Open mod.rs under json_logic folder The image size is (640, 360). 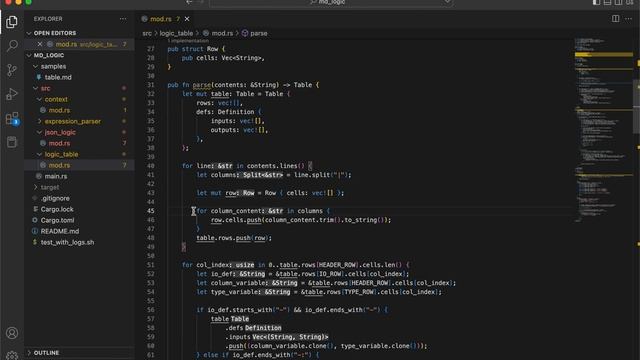(59, 143)
